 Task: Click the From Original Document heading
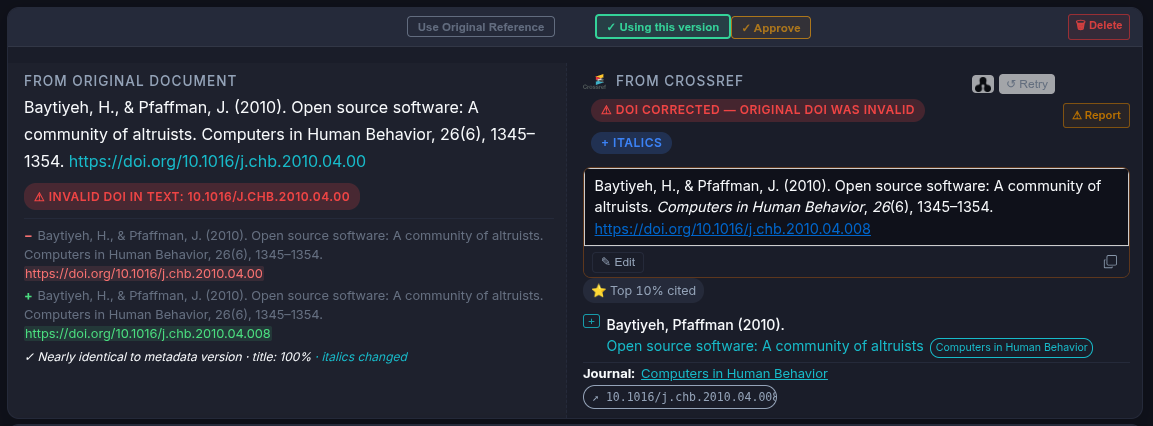(x=130, y=81)
